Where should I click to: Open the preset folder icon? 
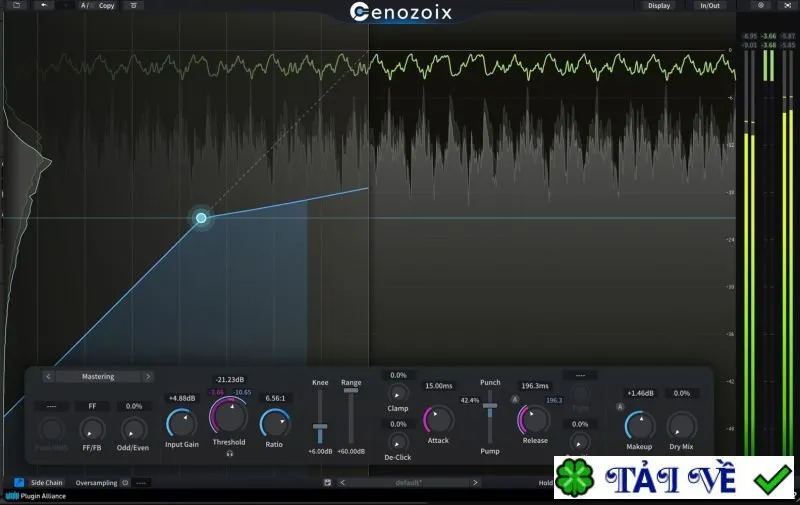pos(17,5)
